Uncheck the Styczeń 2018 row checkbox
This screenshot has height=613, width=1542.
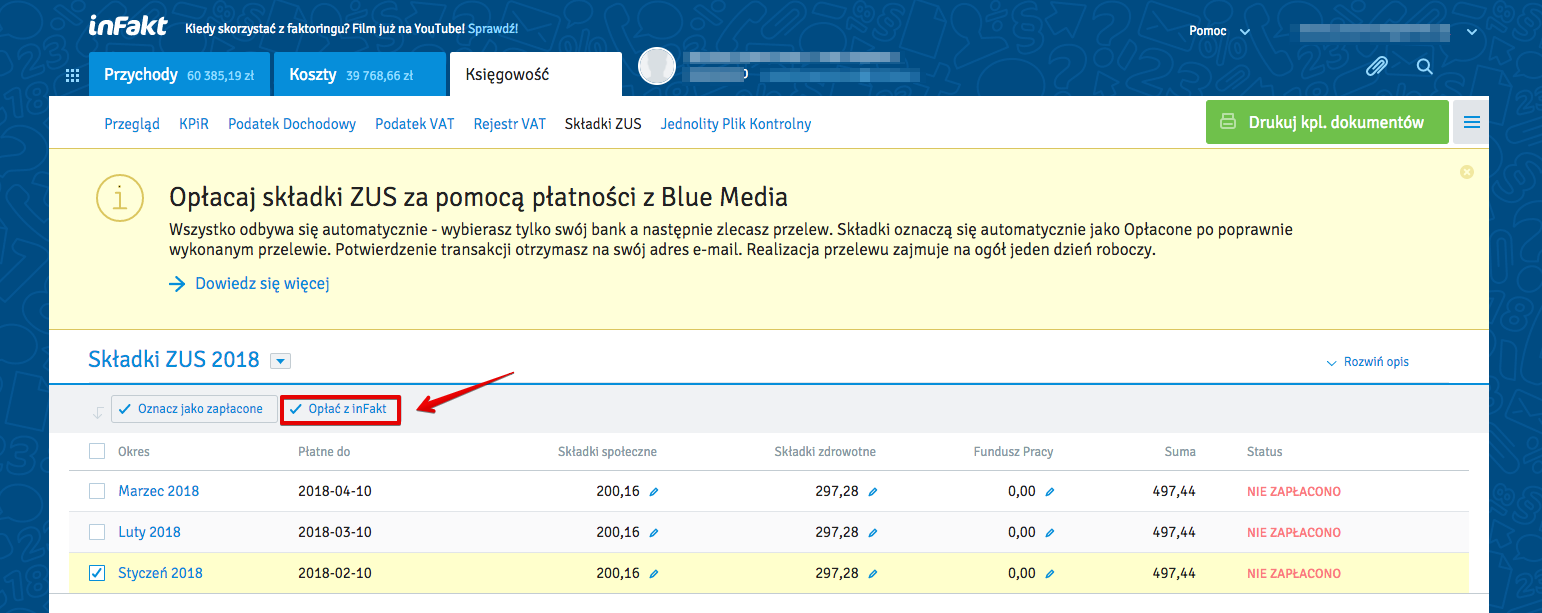pyautogui.click(x=97, y=573)
